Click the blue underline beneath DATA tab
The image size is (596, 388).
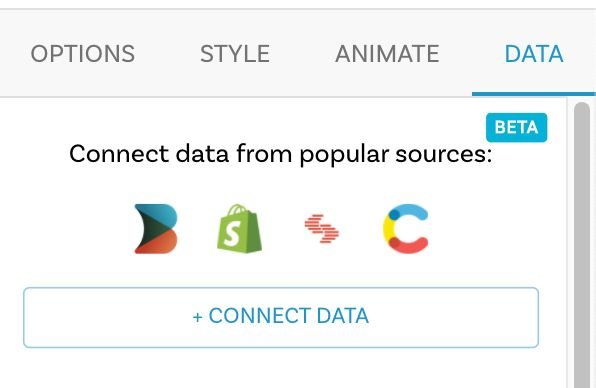coord(534,94)
